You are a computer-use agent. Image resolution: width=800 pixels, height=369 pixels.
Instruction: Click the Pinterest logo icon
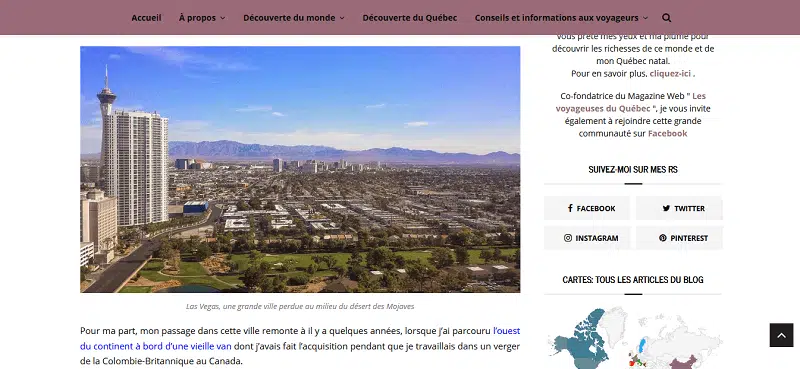[x=662, y=238]
